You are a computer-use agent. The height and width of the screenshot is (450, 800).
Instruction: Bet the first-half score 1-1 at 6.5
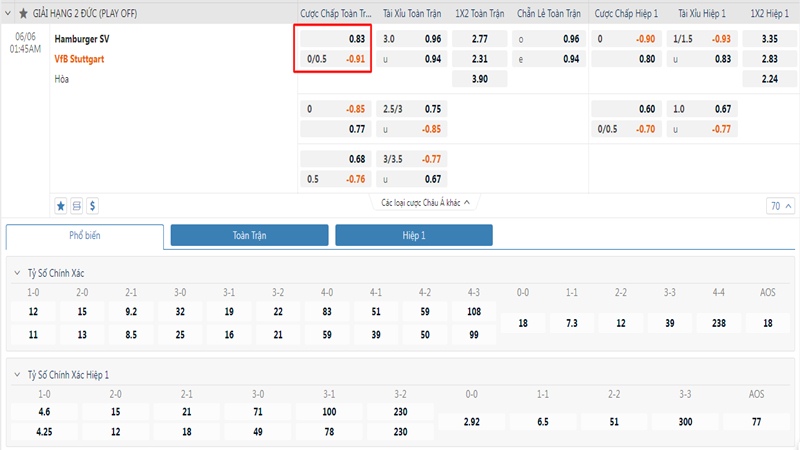(543, 422)
